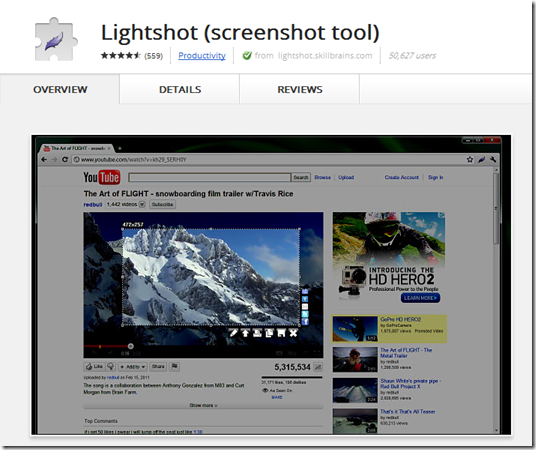Open the Productivity category link

pos(202,55)
